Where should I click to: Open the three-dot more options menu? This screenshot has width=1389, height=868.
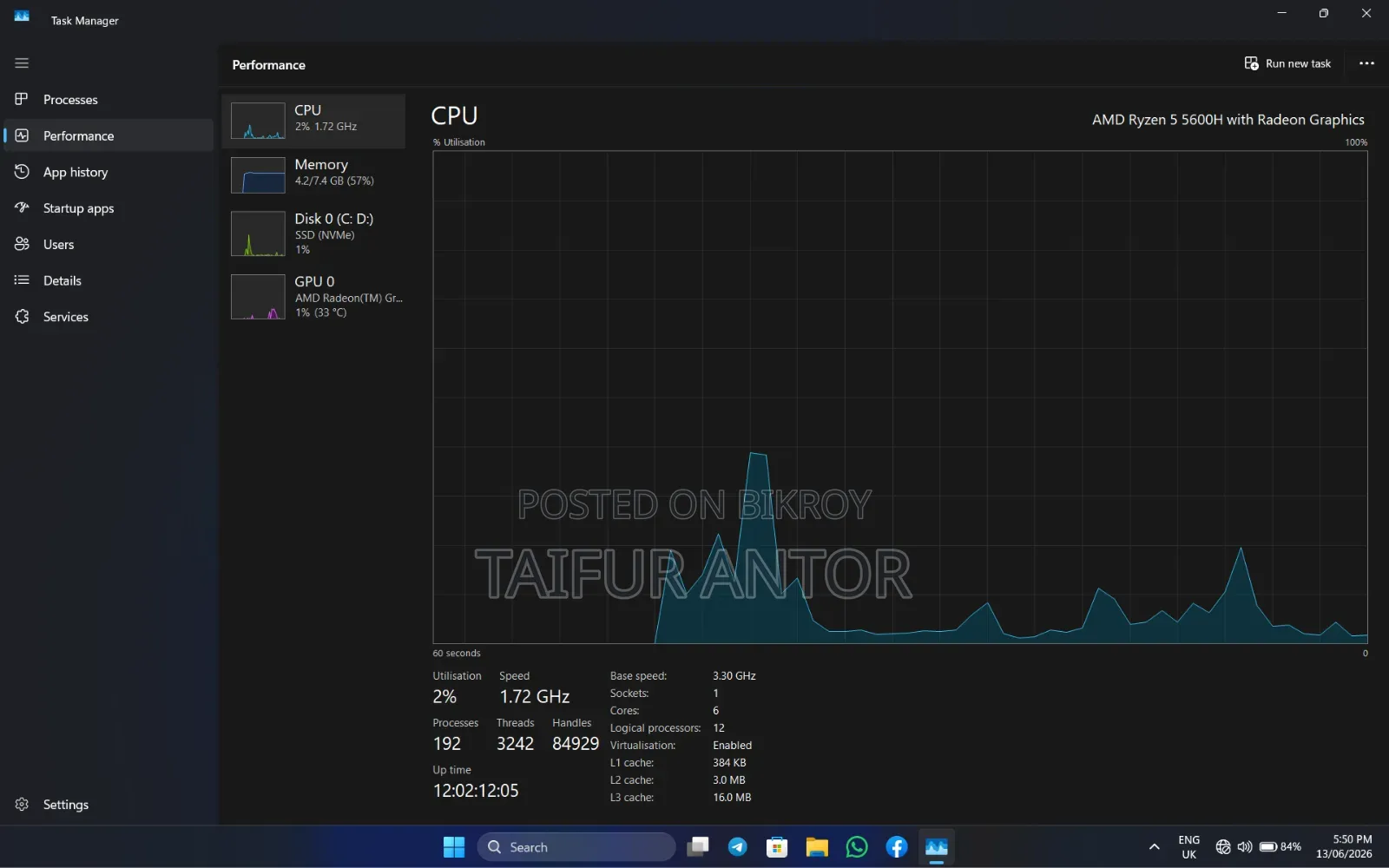(1366, 63)
